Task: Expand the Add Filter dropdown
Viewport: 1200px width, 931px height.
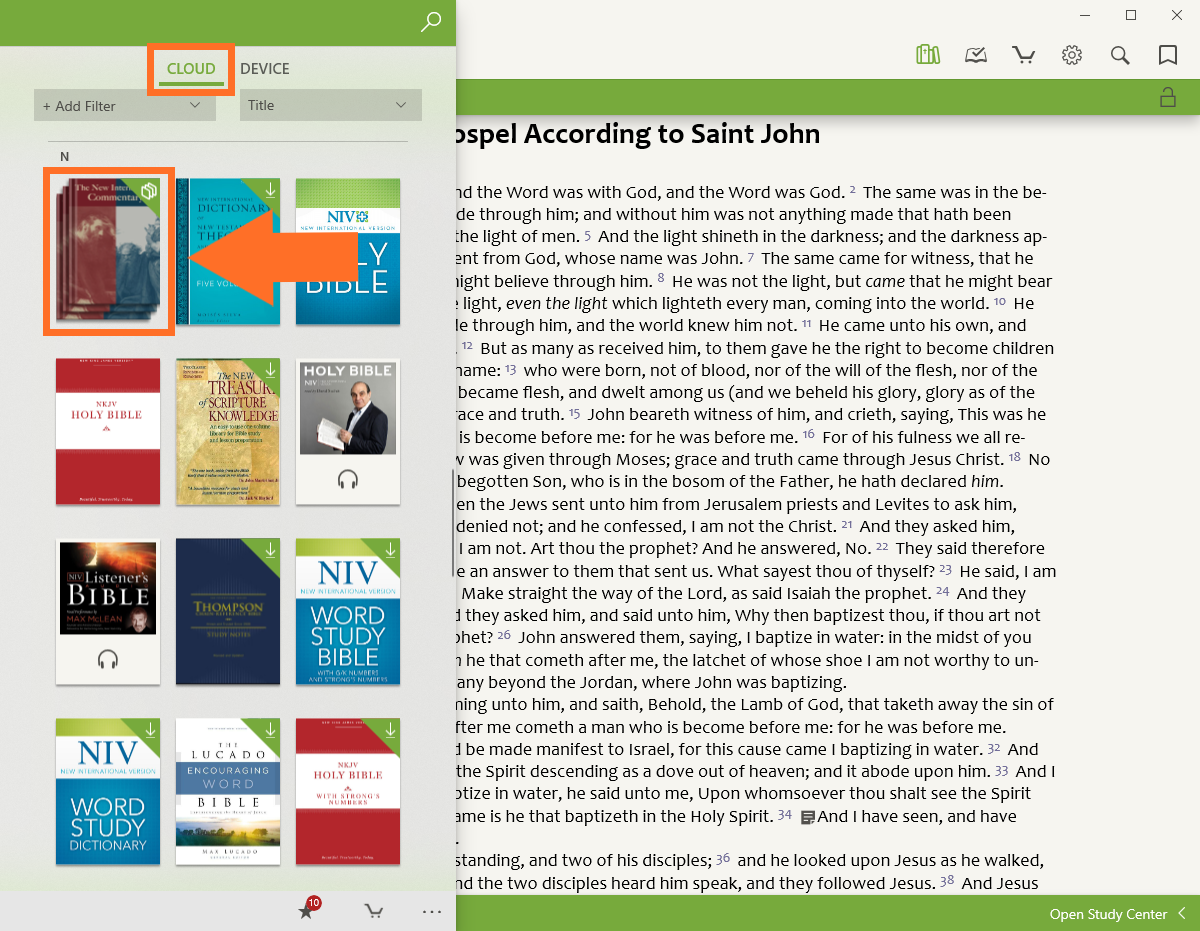Action: pos(125,106)
